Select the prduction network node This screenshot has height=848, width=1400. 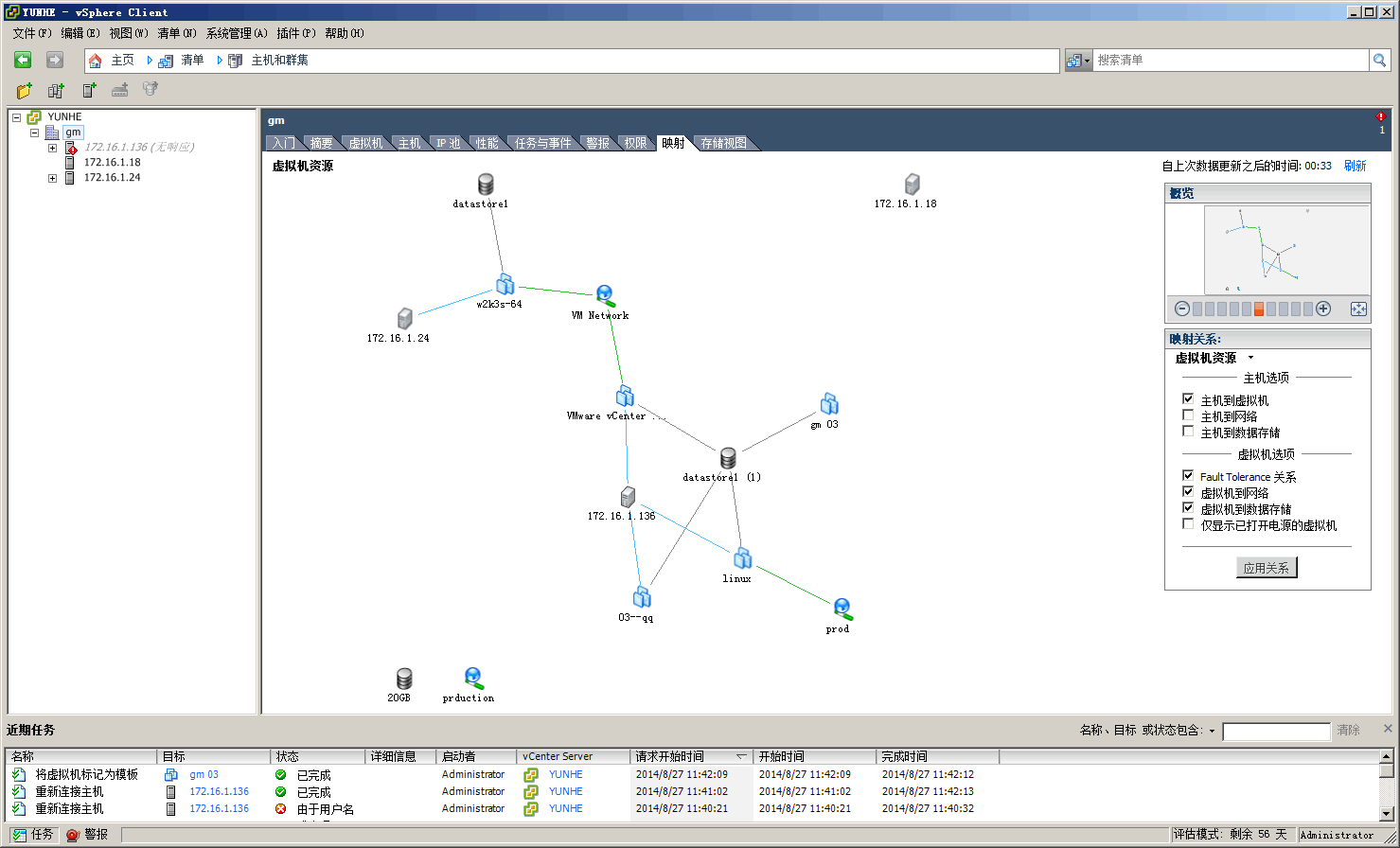click(473, 678)
